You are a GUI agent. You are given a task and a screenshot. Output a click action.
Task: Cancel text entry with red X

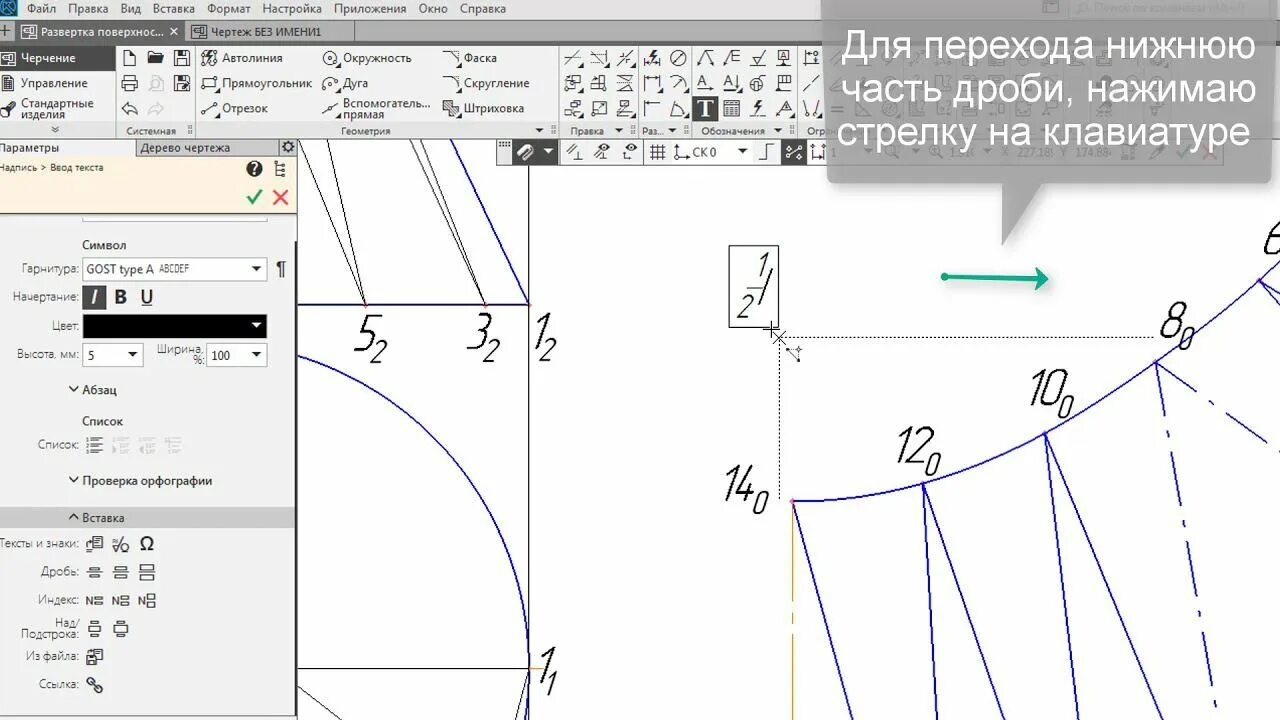[280, 197]
